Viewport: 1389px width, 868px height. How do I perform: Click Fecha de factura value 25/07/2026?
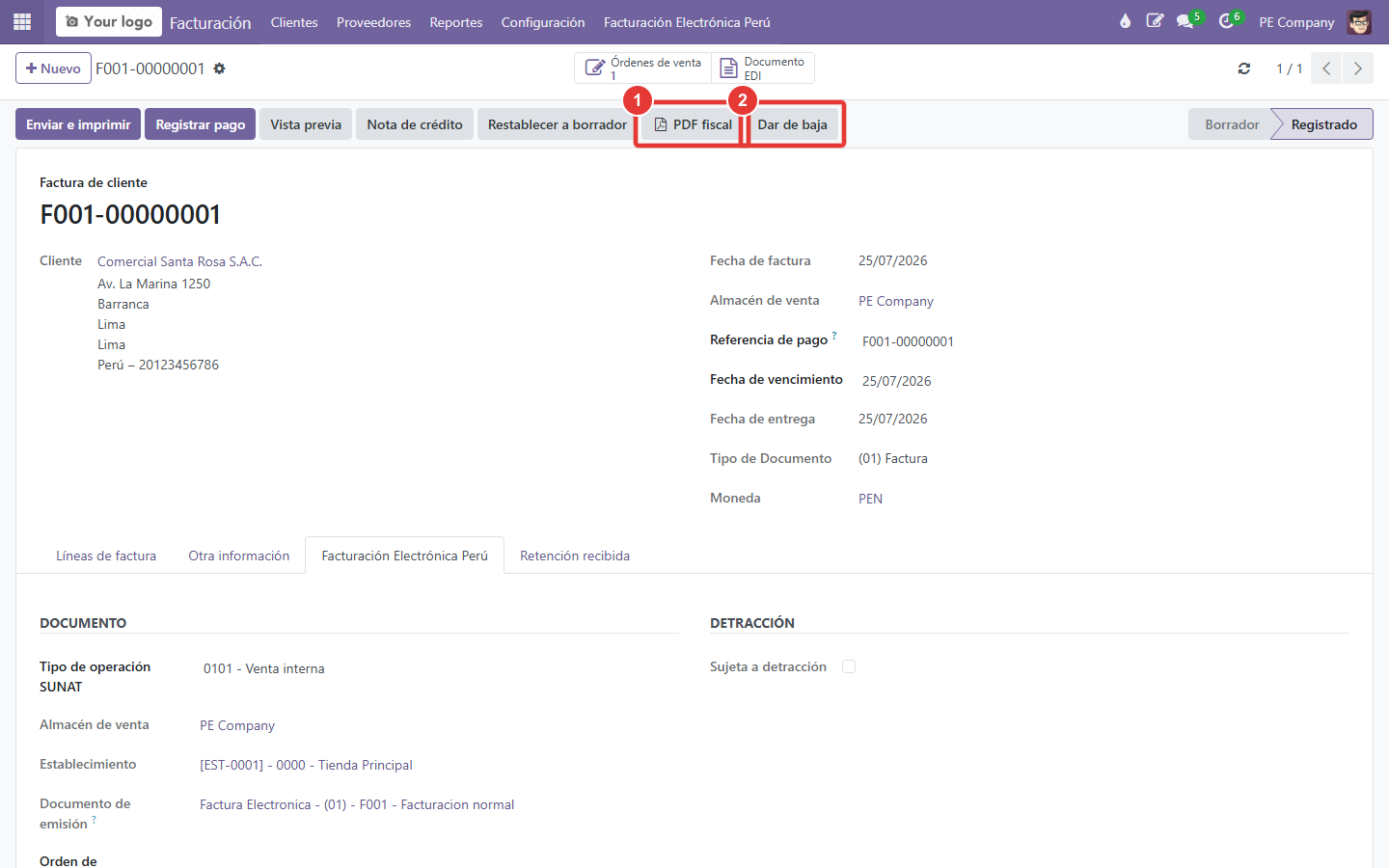893,260
